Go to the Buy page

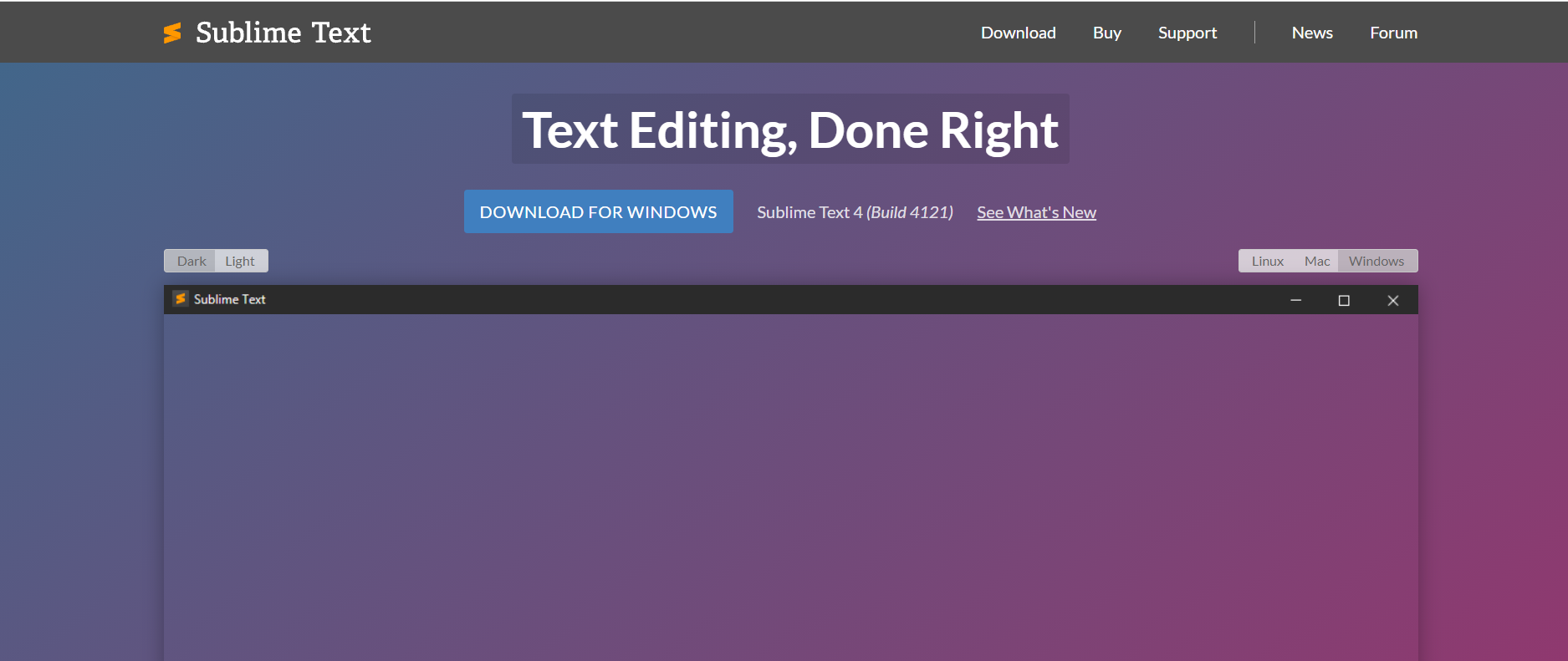click(1106, 33)
